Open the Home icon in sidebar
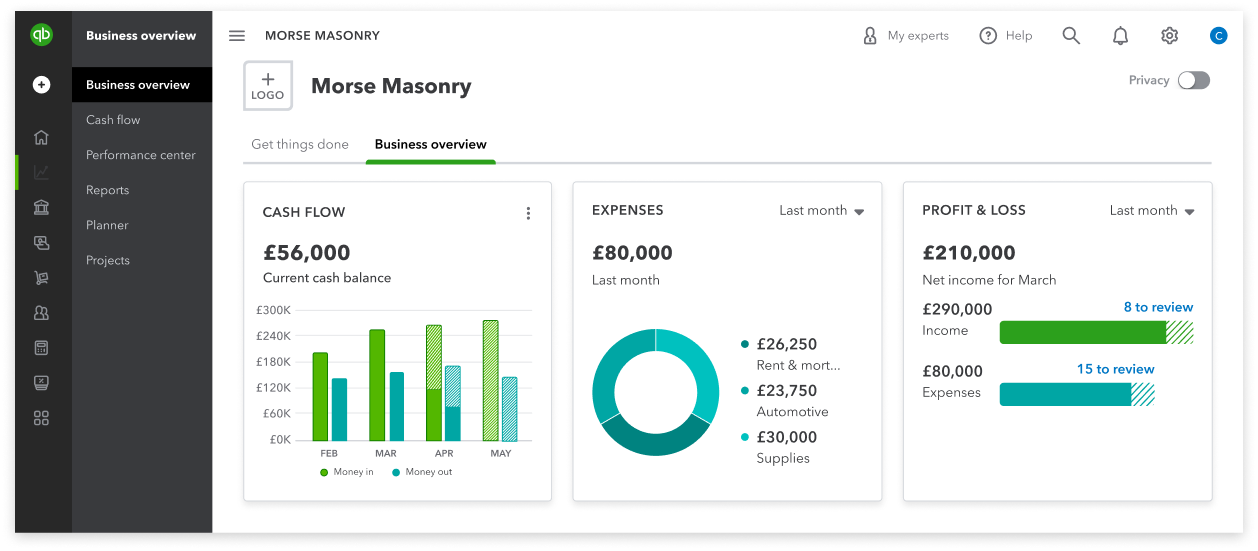The image size is (1258, 551). point(41,138)
